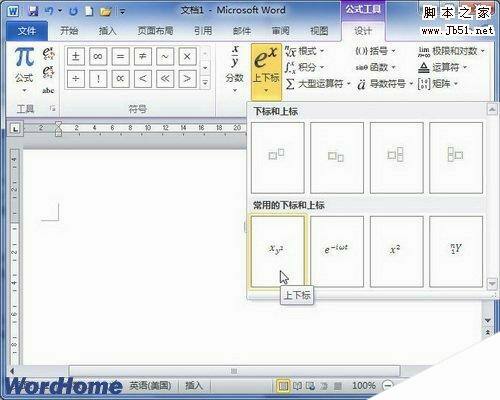
Task: Click the zoom out minus button
Action: tap(388, 386)
